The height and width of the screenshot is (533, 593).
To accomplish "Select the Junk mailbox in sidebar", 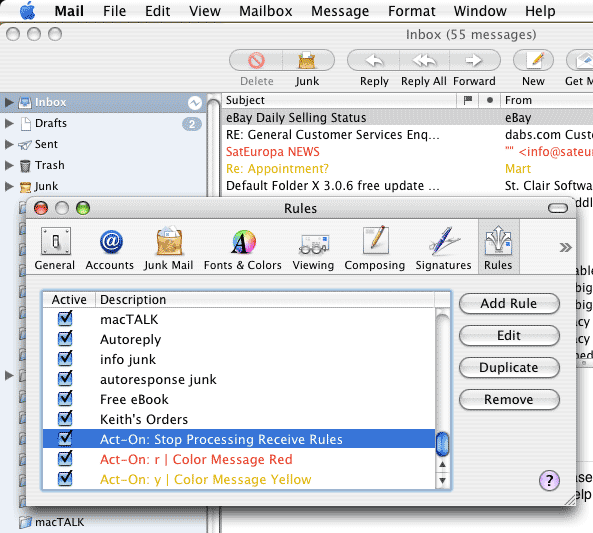I will (46, 186).
